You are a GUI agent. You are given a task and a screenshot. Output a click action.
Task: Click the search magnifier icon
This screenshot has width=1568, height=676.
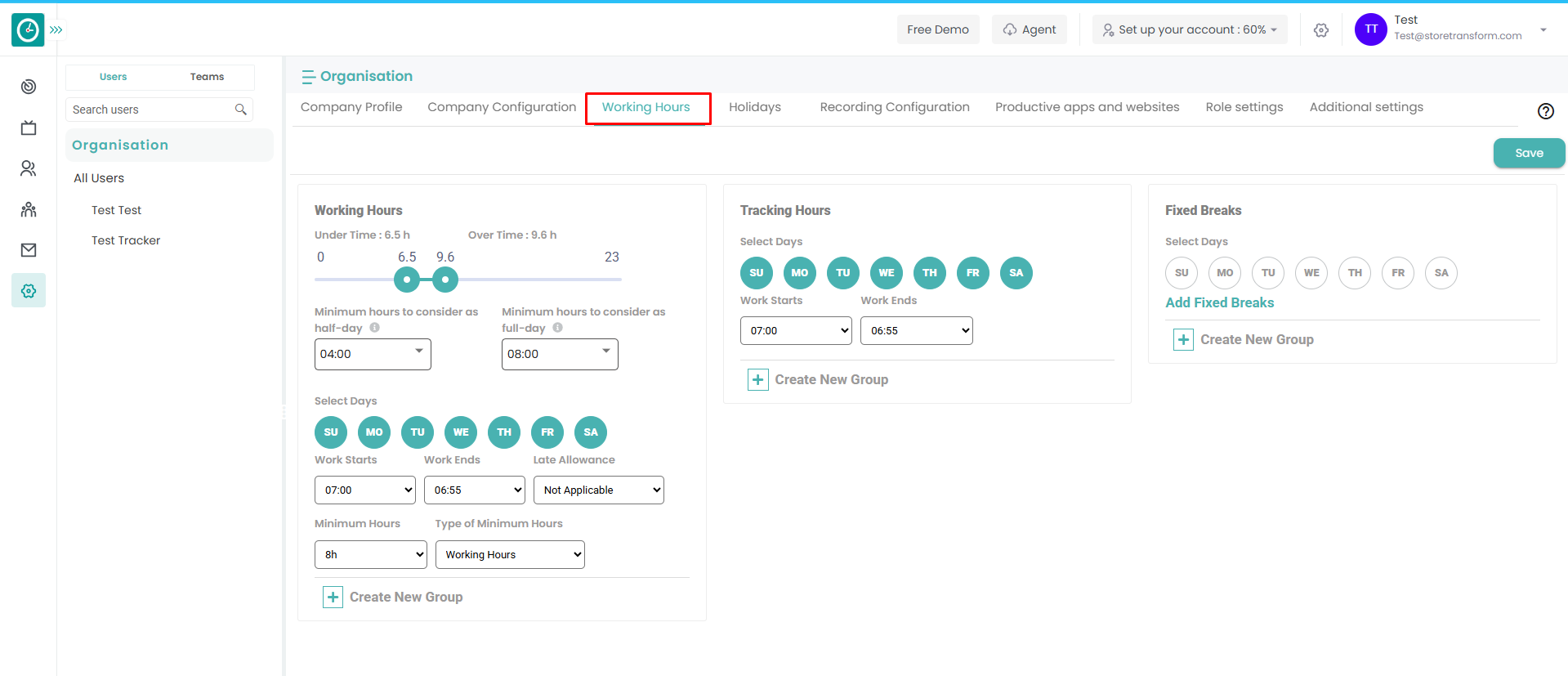[x=241, y=110]
